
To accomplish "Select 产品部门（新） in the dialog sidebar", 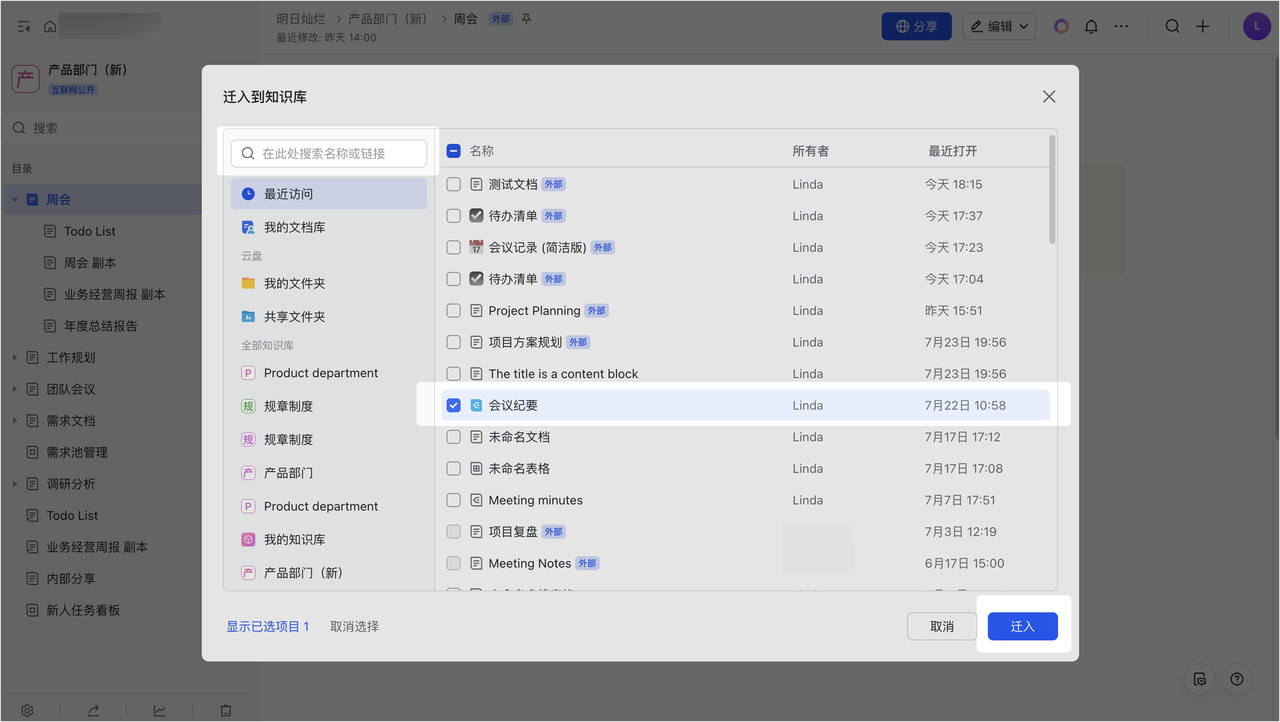I will pos(329,573).
